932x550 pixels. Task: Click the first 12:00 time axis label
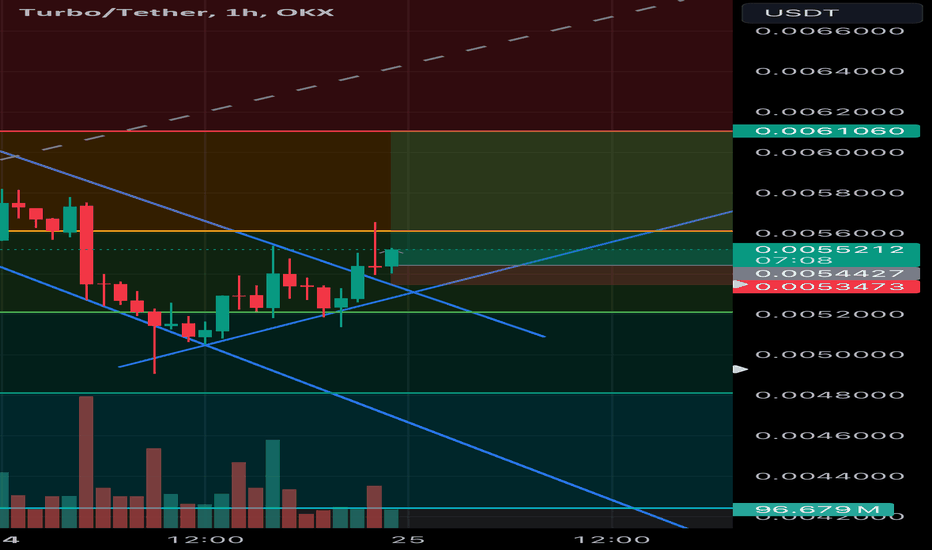click(x=205, y=540)
